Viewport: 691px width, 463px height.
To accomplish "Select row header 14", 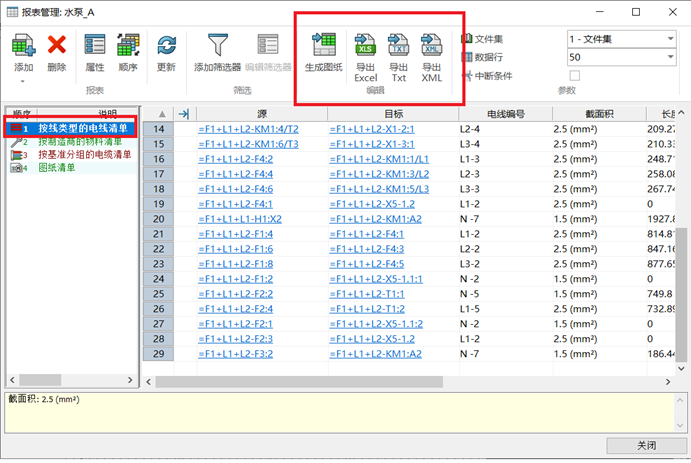I will tap(158, 129).
